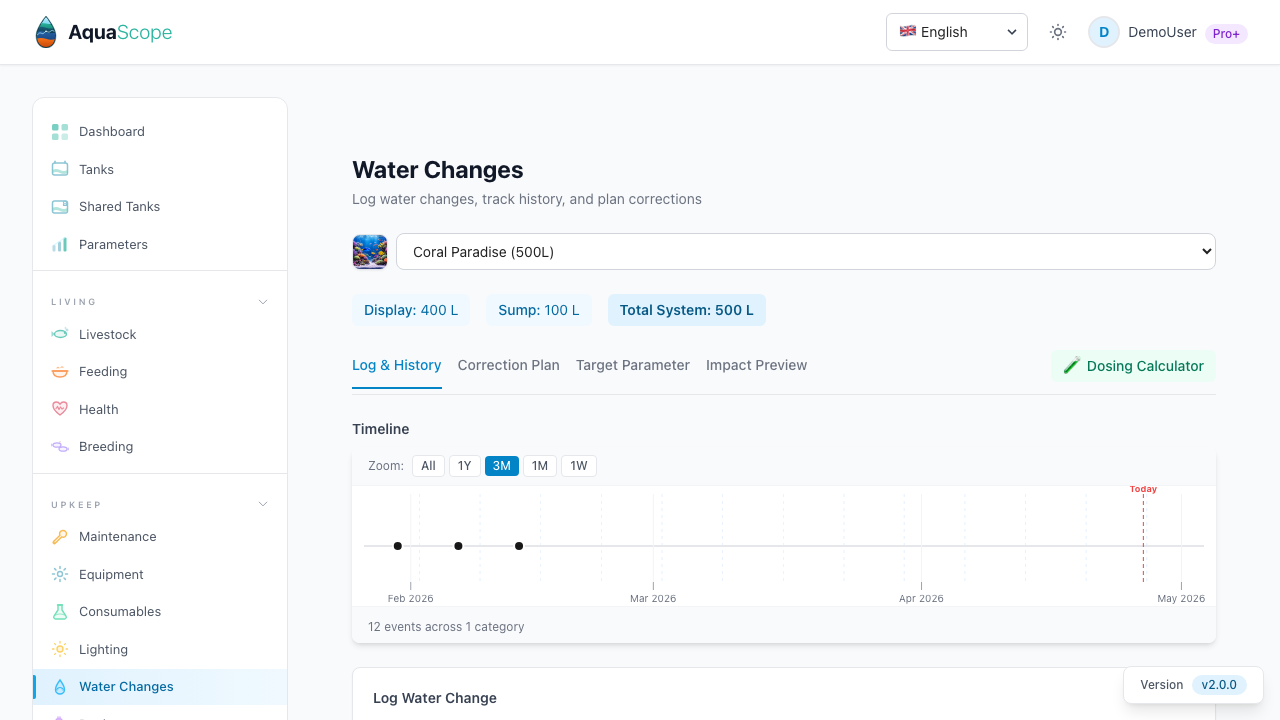This screenshot has width=1280, height=720.
Task: Open the Coral Paradise tank selector
Action: pos(806,251)
